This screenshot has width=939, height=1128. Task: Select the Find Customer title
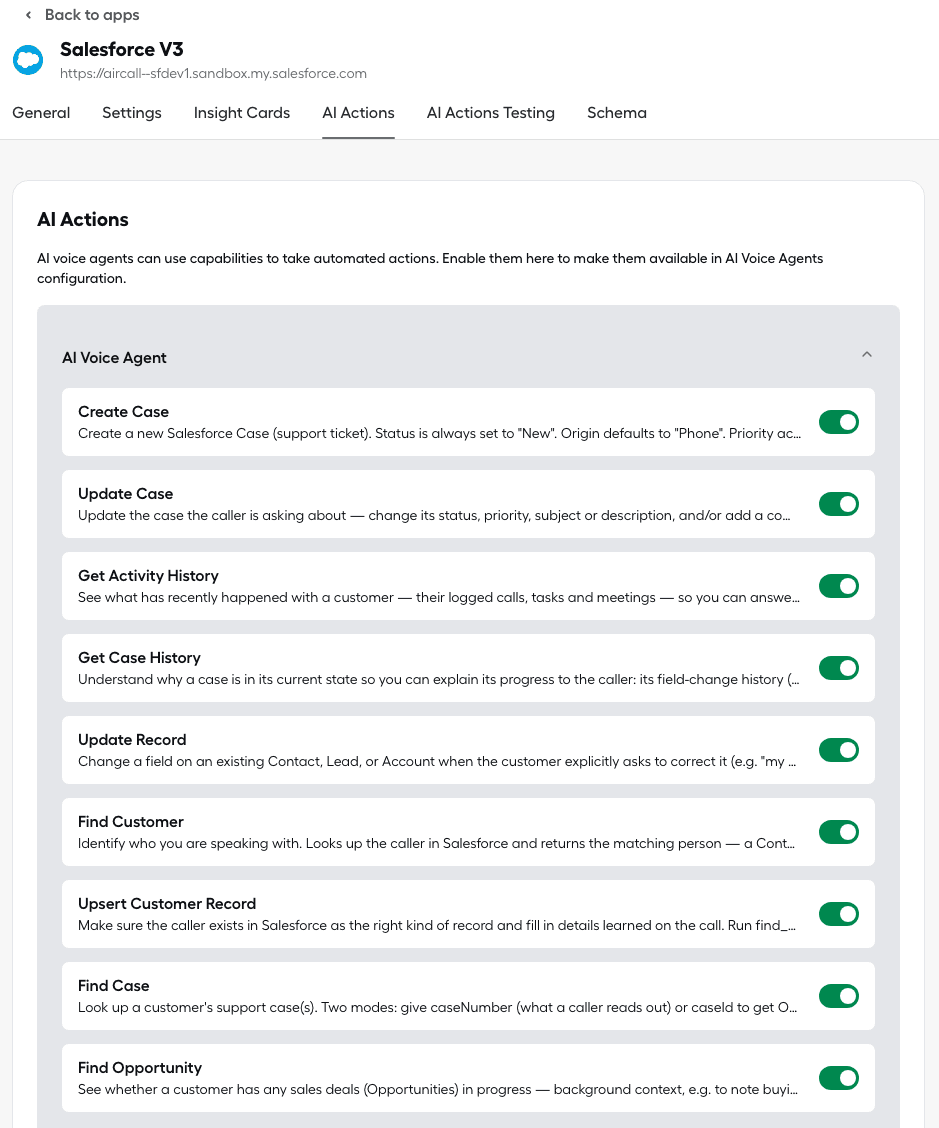coord(130,822)
